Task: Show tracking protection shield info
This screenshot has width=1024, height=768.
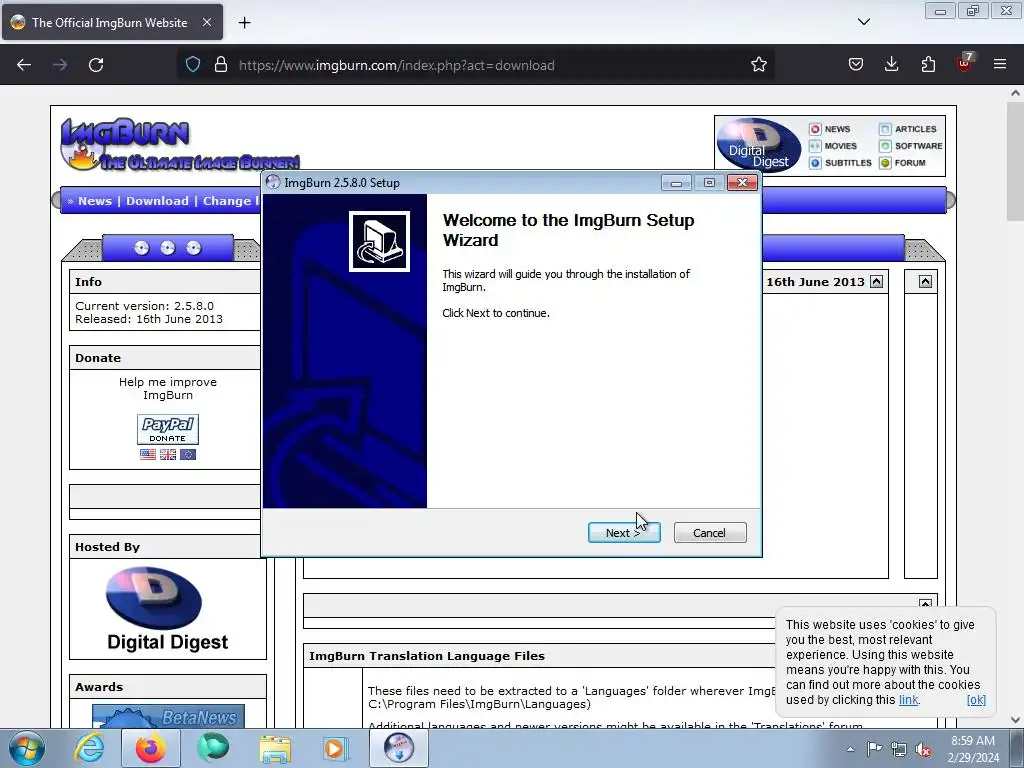Action: 193,65
